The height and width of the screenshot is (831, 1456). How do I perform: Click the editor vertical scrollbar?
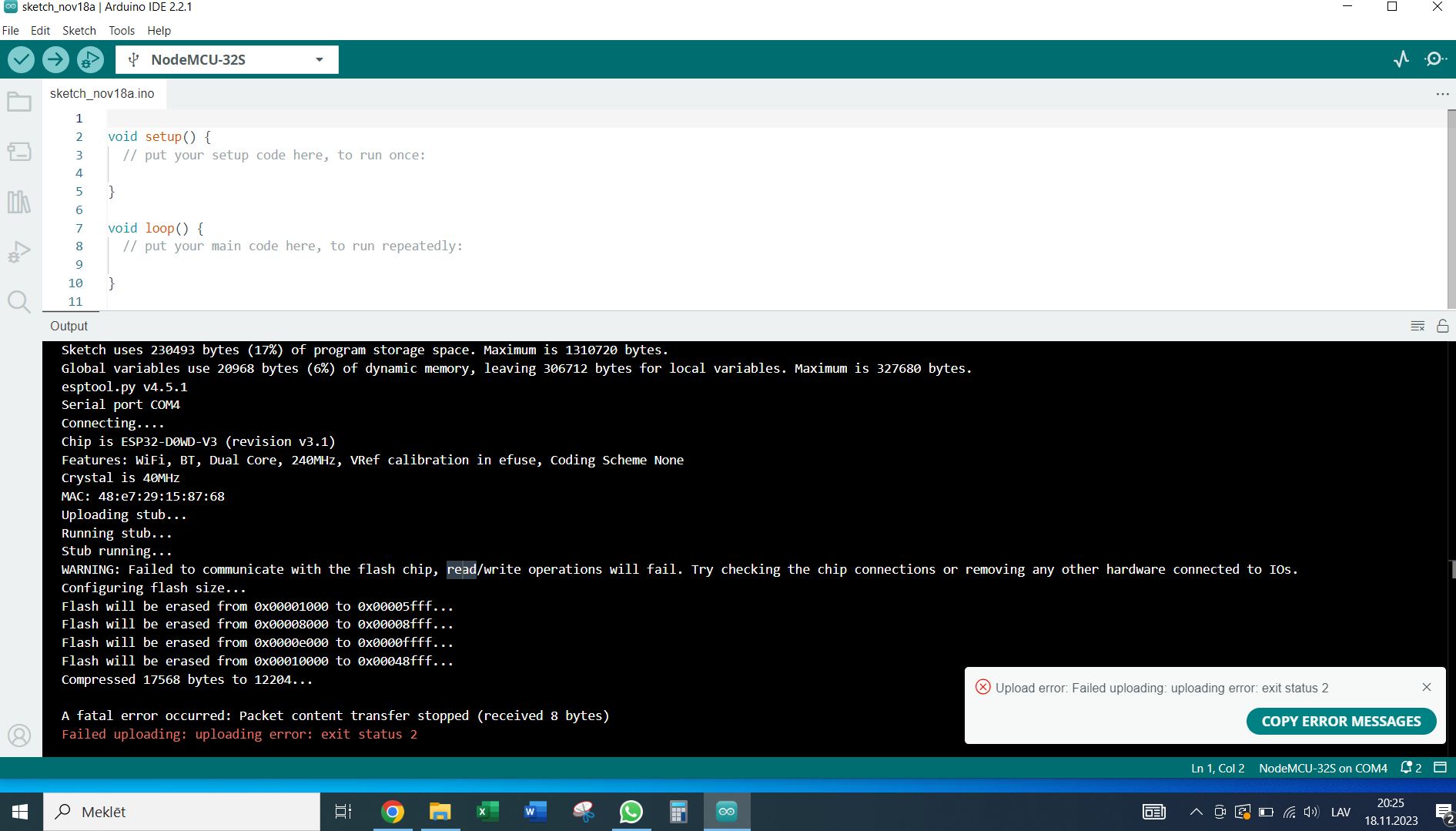1451,208
